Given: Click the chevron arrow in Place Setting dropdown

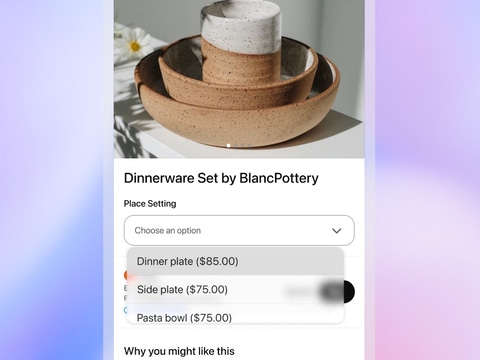Looking at the screenshot, I should tap(337, 231).
